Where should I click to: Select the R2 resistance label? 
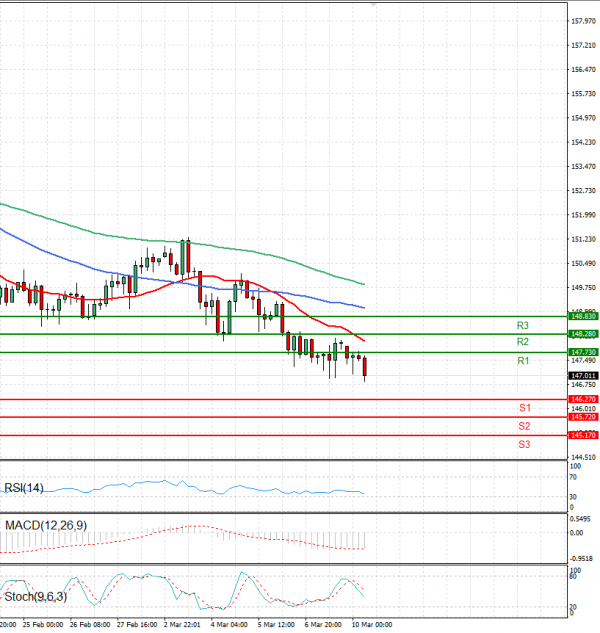tap(522, 342)
